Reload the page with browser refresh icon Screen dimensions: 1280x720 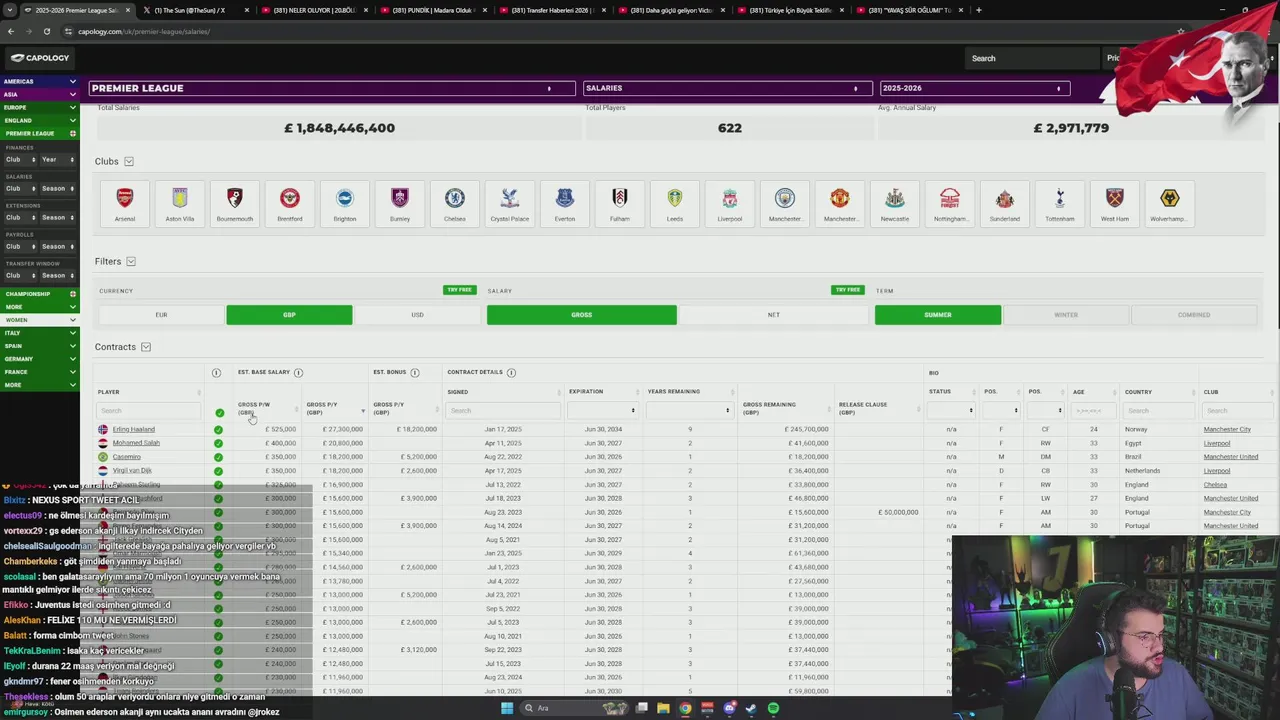tap(46, 31)
